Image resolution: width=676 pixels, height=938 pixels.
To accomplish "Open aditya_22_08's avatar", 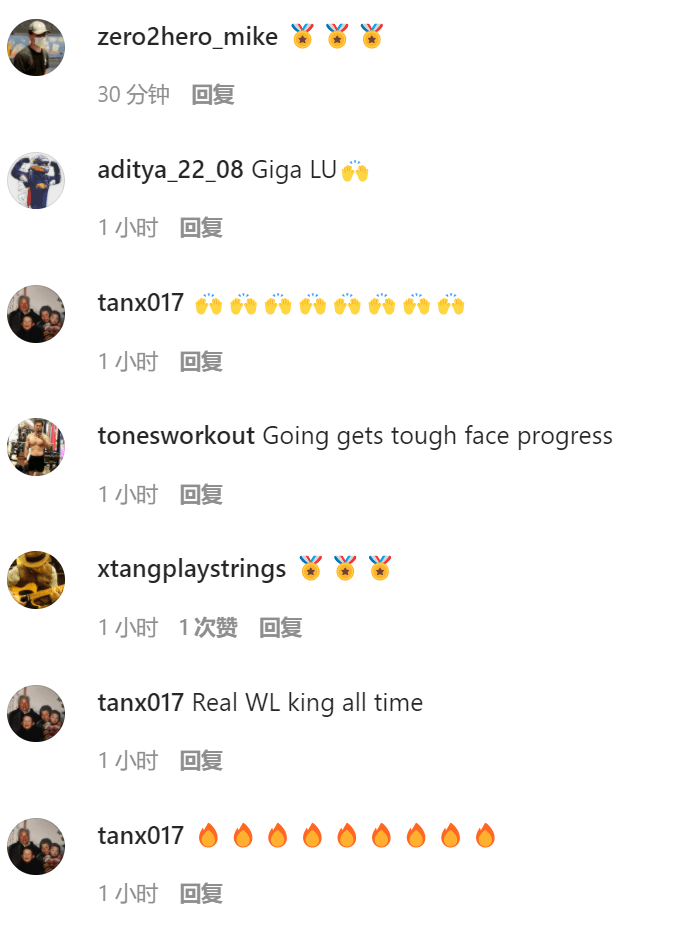I will (x=36, y=181).
